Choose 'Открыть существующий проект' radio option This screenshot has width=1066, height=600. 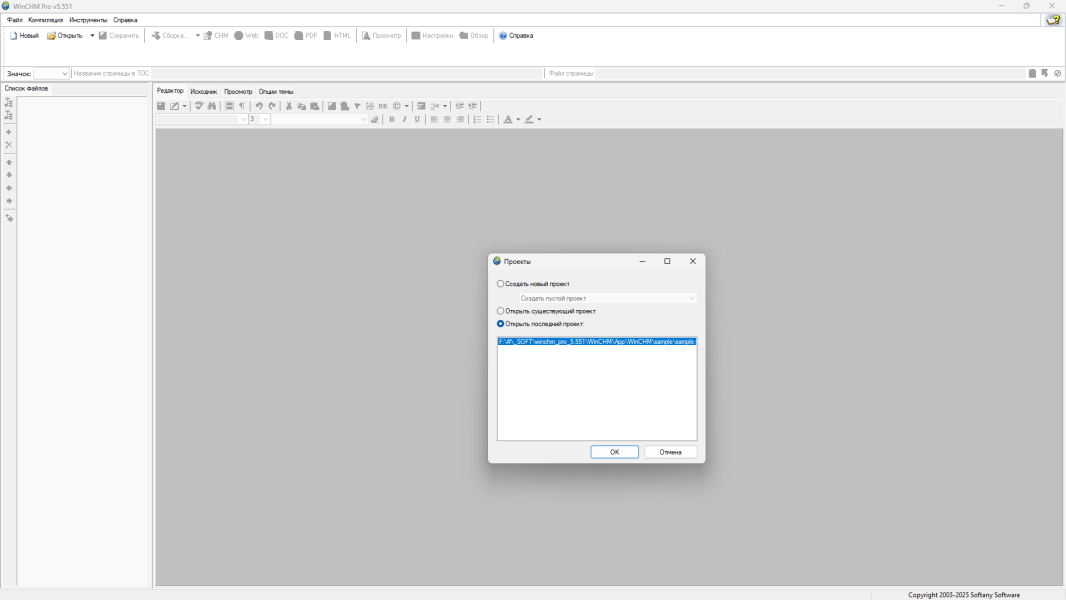[x=501, y=311]
